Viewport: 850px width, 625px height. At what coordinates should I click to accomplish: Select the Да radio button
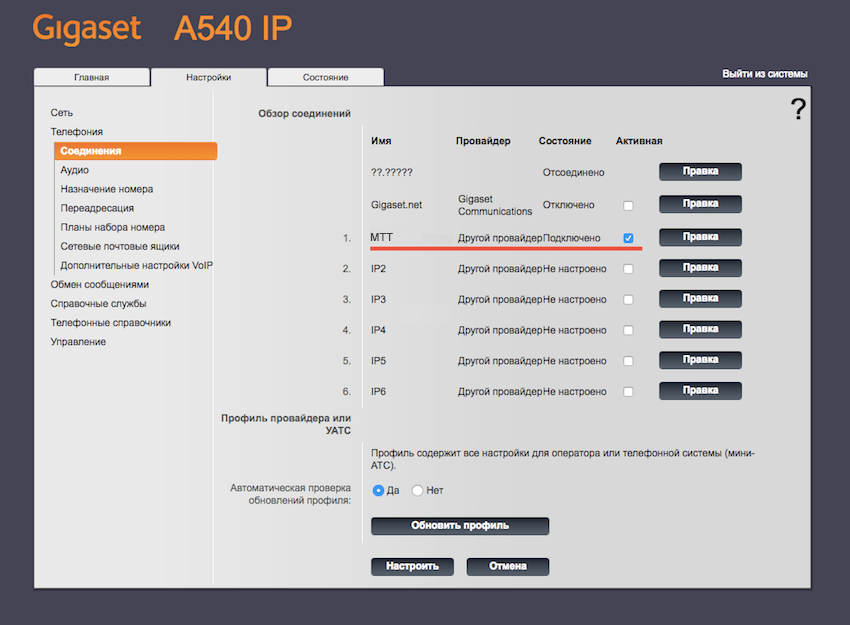378,491
